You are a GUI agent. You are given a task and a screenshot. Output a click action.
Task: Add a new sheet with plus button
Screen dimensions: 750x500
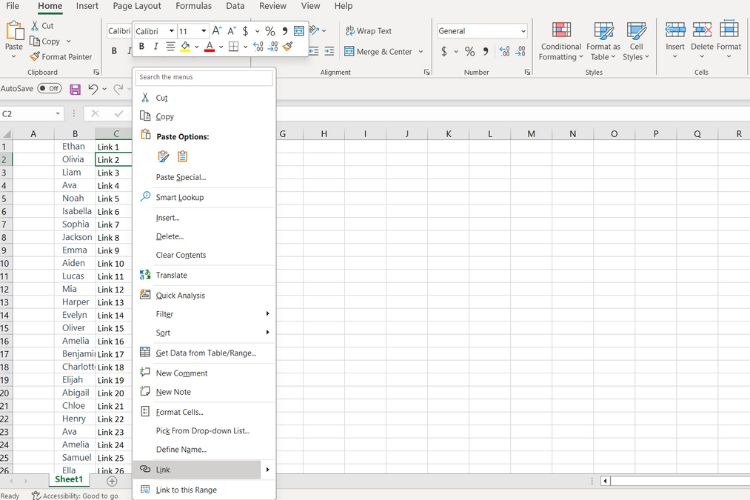pyautogui.click(x=112, y=481)
